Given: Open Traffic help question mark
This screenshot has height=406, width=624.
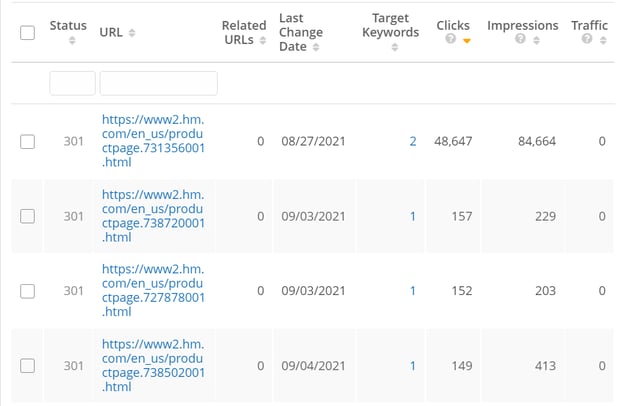Looking at the screenshot, I should pyautogui.click(x=587, y=39).
